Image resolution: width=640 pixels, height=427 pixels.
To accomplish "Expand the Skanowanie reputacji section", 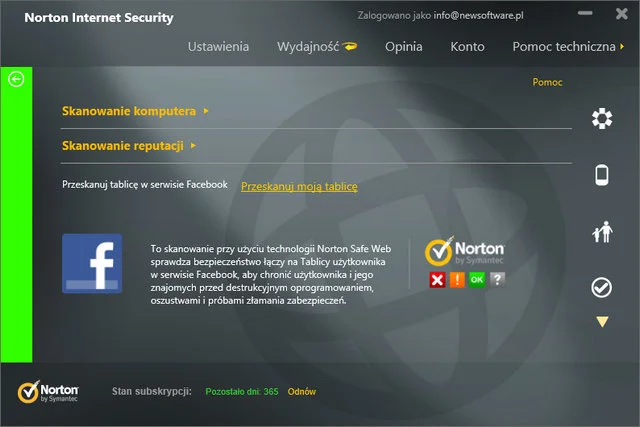I will [x=129, y=146].
